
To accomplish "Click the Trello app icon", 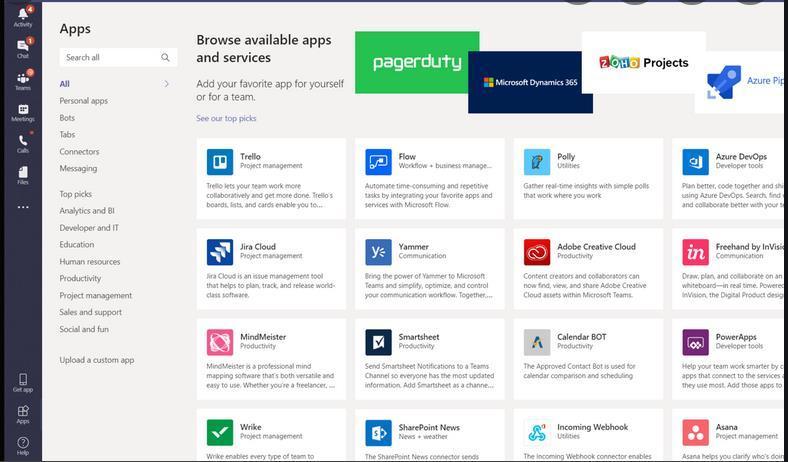I will click(x=220, y=162).
